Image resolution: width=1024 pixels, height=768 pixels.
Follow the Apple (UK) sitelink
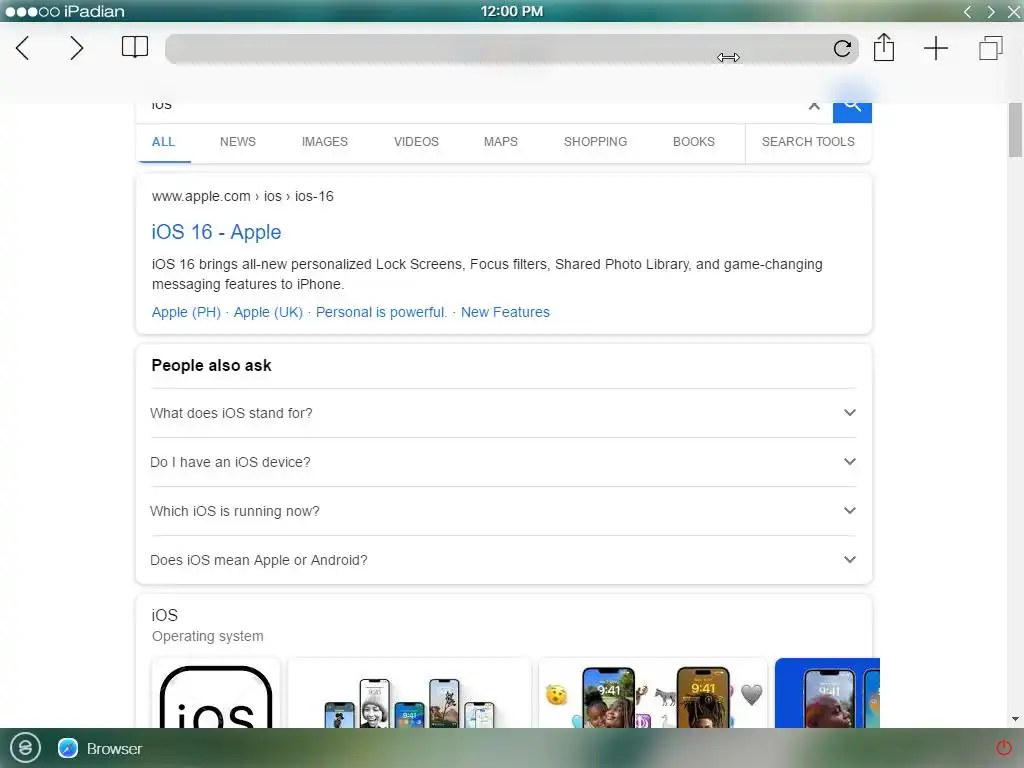(268, 312)
